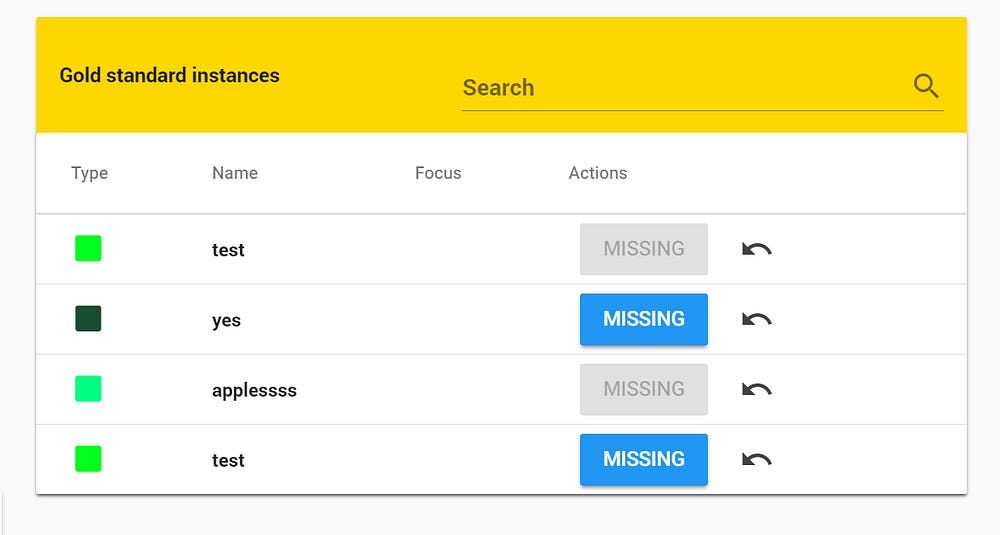Revert the applessss instance with its undo arrow
1000x535 pixels.
757,389
